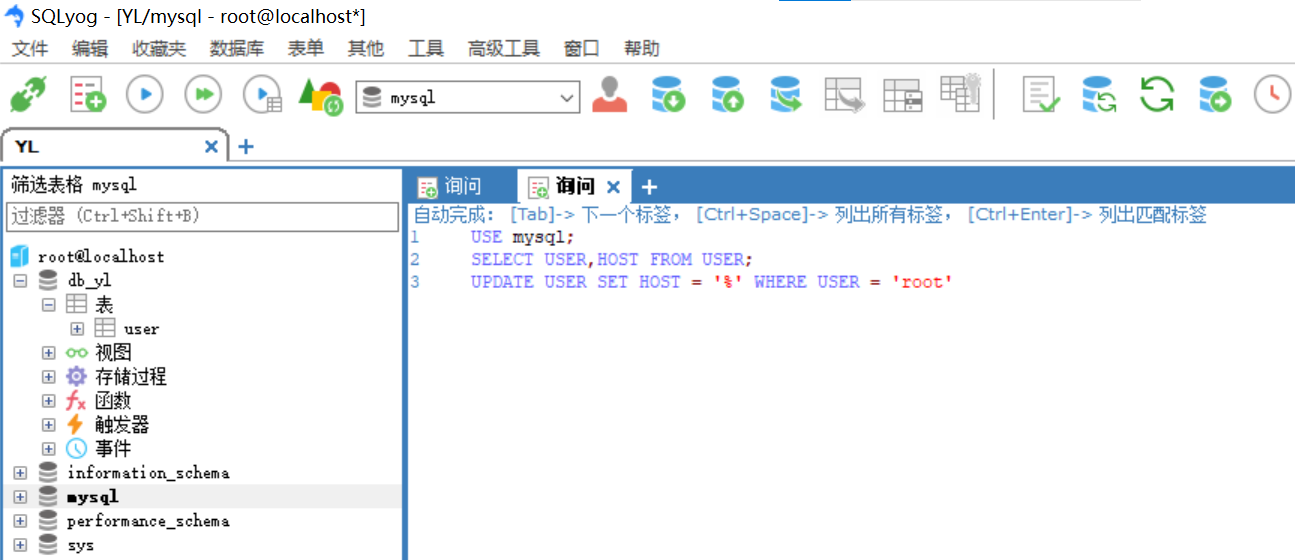Open the 工具 menu
Image resolution: width=1295 pixels, height=560 pixels.
[x=426, y=48]
